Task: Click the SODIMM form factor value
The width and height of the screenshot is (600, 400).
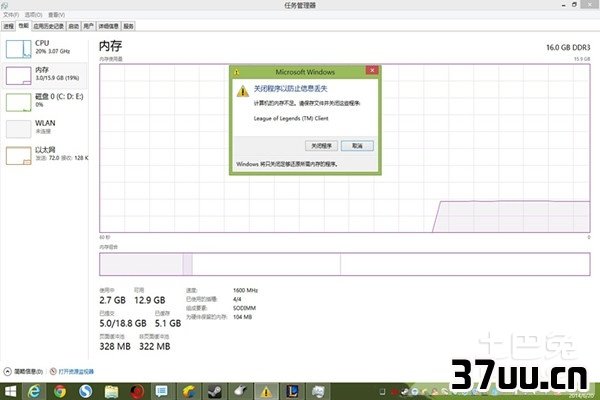Action: pyautogui.click(x=244, y=308)
